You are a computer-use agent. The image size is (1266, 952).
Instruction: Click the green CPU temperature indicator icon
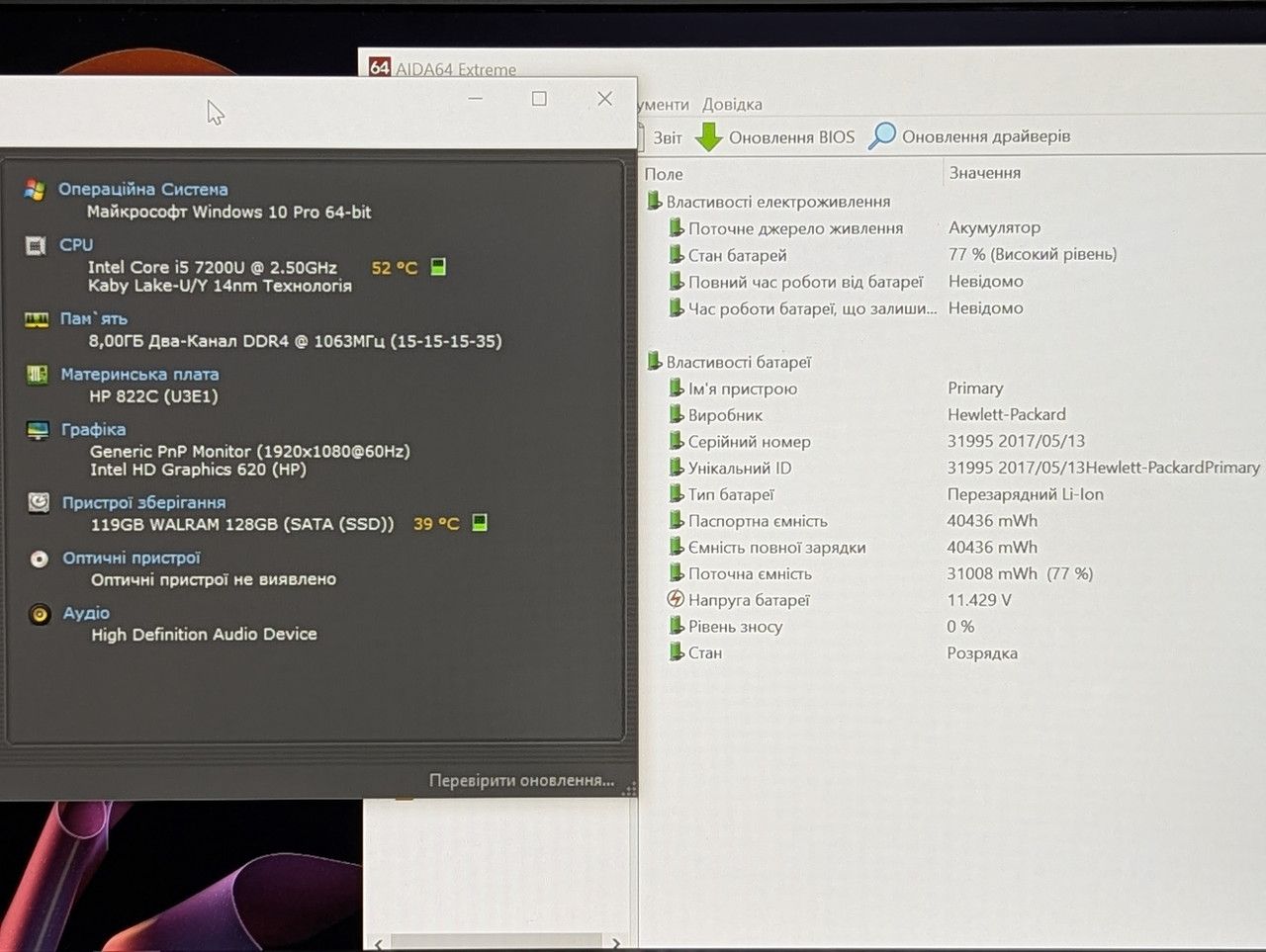pyautogui.click(x=438, y=267)
